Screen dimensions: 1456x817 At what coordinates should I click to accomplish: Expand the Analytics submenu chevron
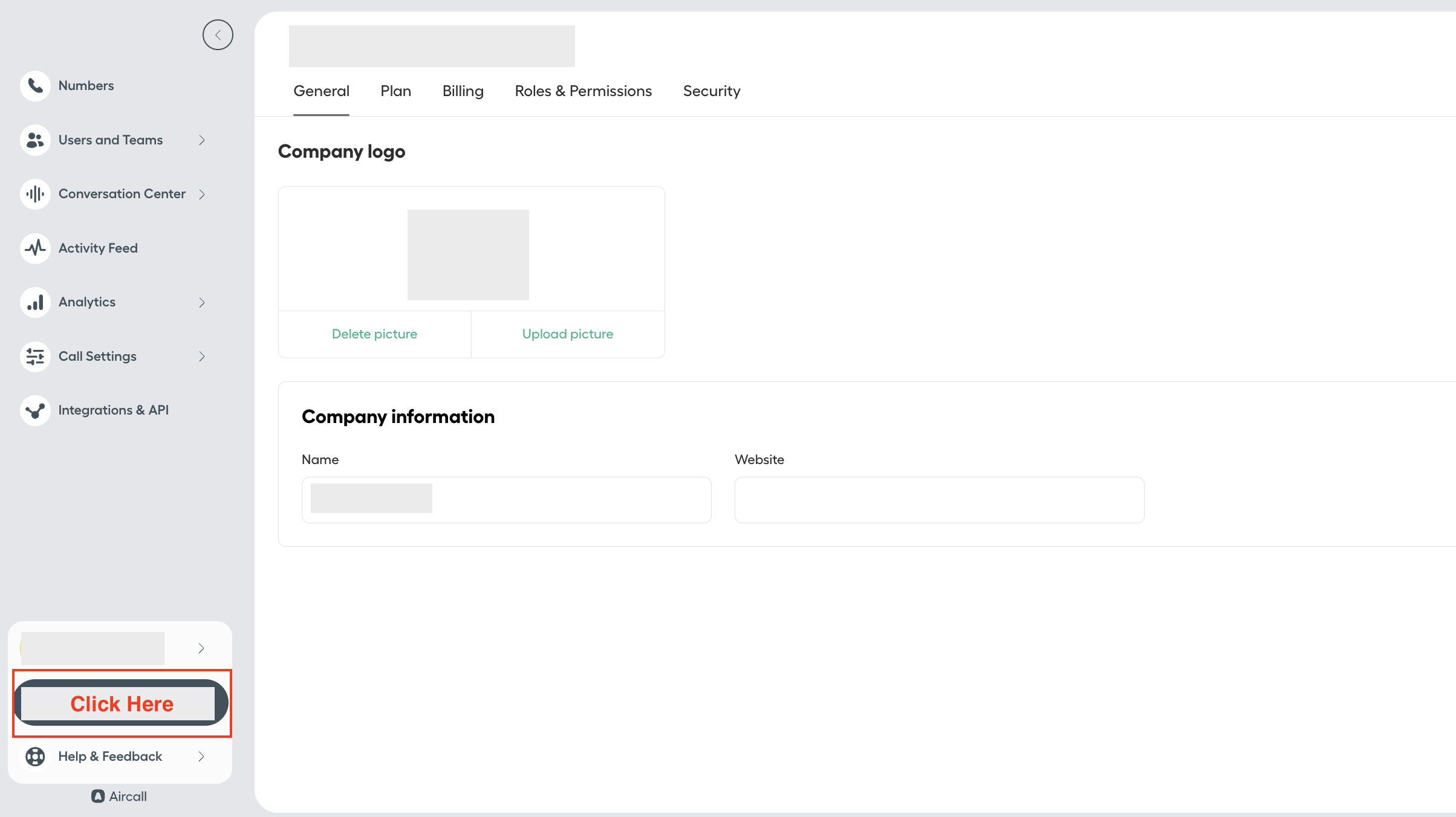pos(202,302)
